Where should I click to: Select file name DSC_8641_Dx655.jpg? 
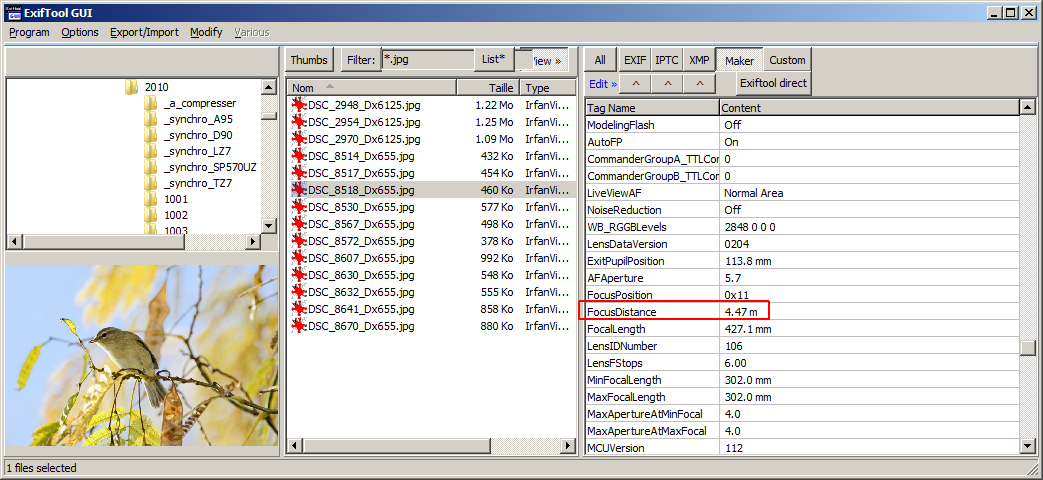click(361, 309)
